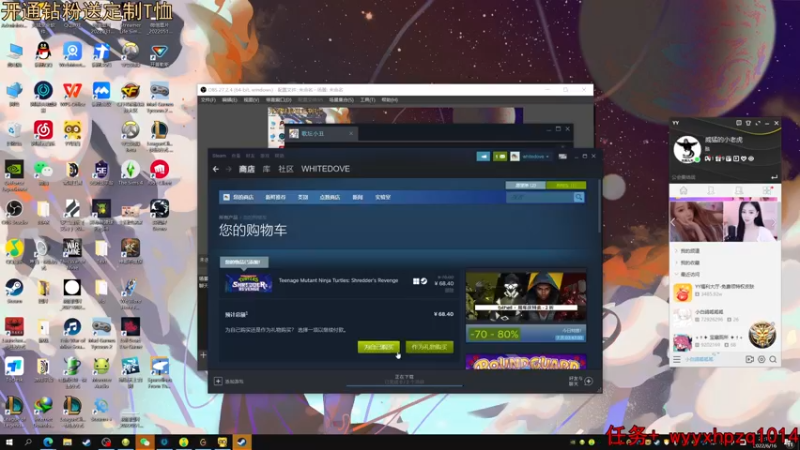
Task: Open Teenage Mutant Ninja Turtles: Shredder's Revenge title
Action: click(x=338, y=280)
